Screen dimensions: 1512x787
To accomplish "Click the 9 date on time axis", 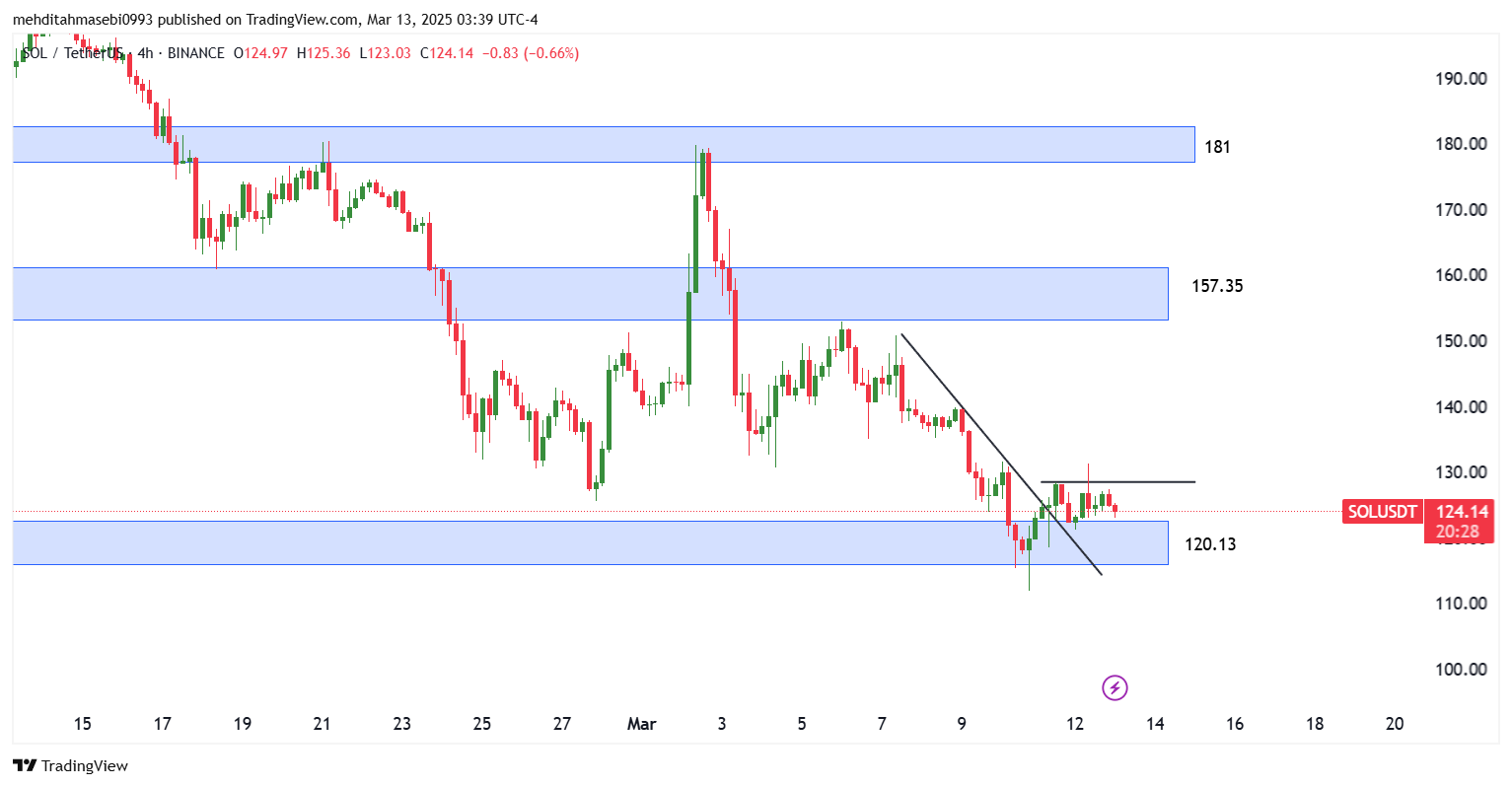I will point(962,724).
